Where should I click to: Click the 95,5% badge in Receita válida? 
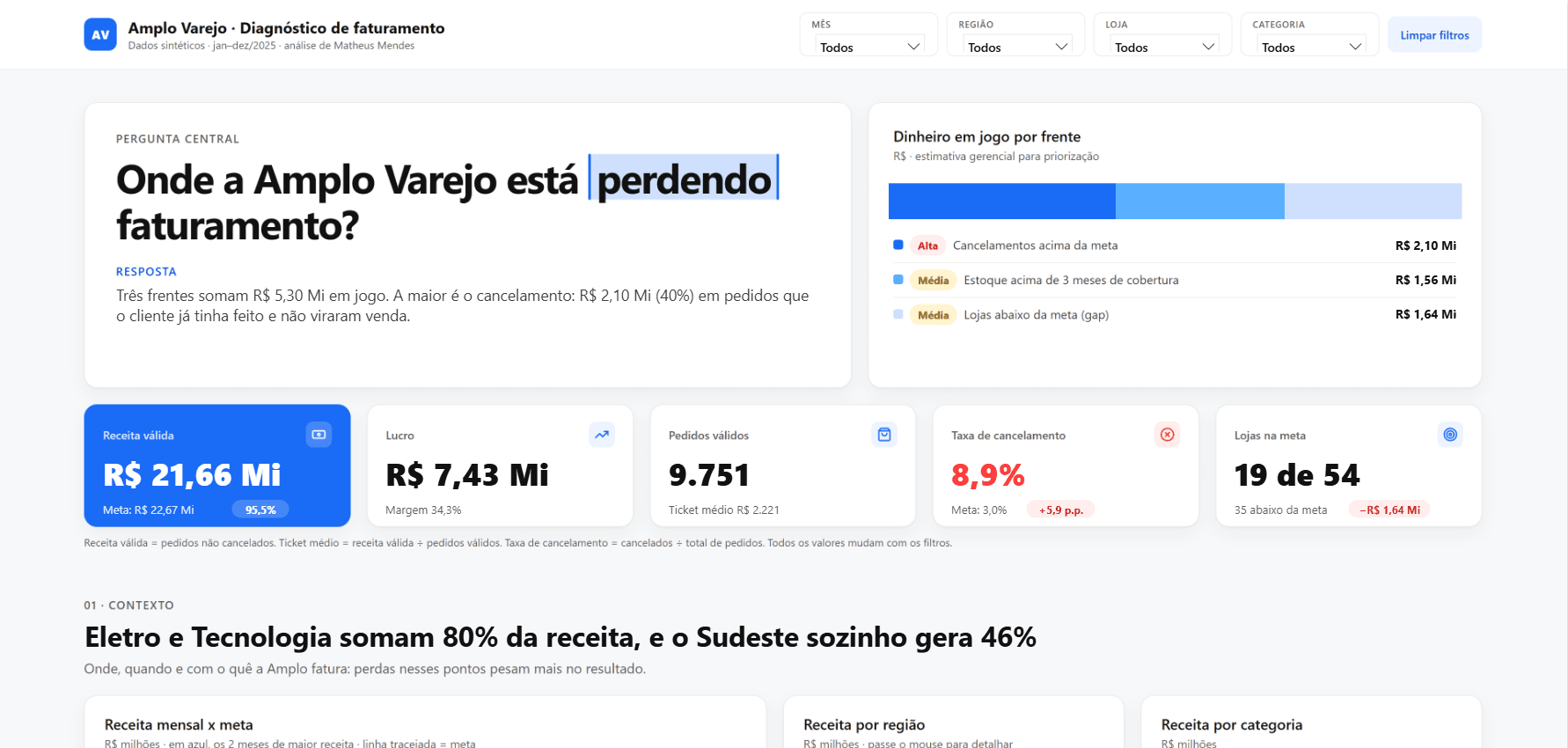(x=260, y=510)
